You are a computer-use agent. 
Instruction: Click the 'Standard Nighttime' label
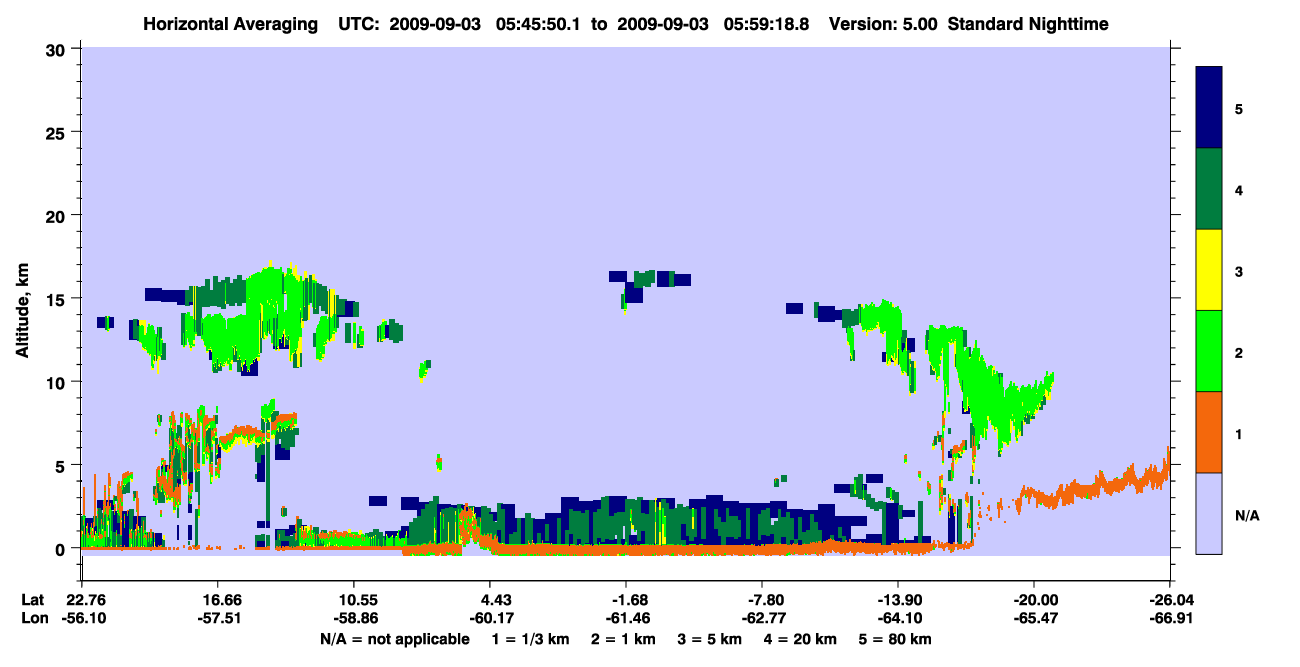tap(1029, 23)
